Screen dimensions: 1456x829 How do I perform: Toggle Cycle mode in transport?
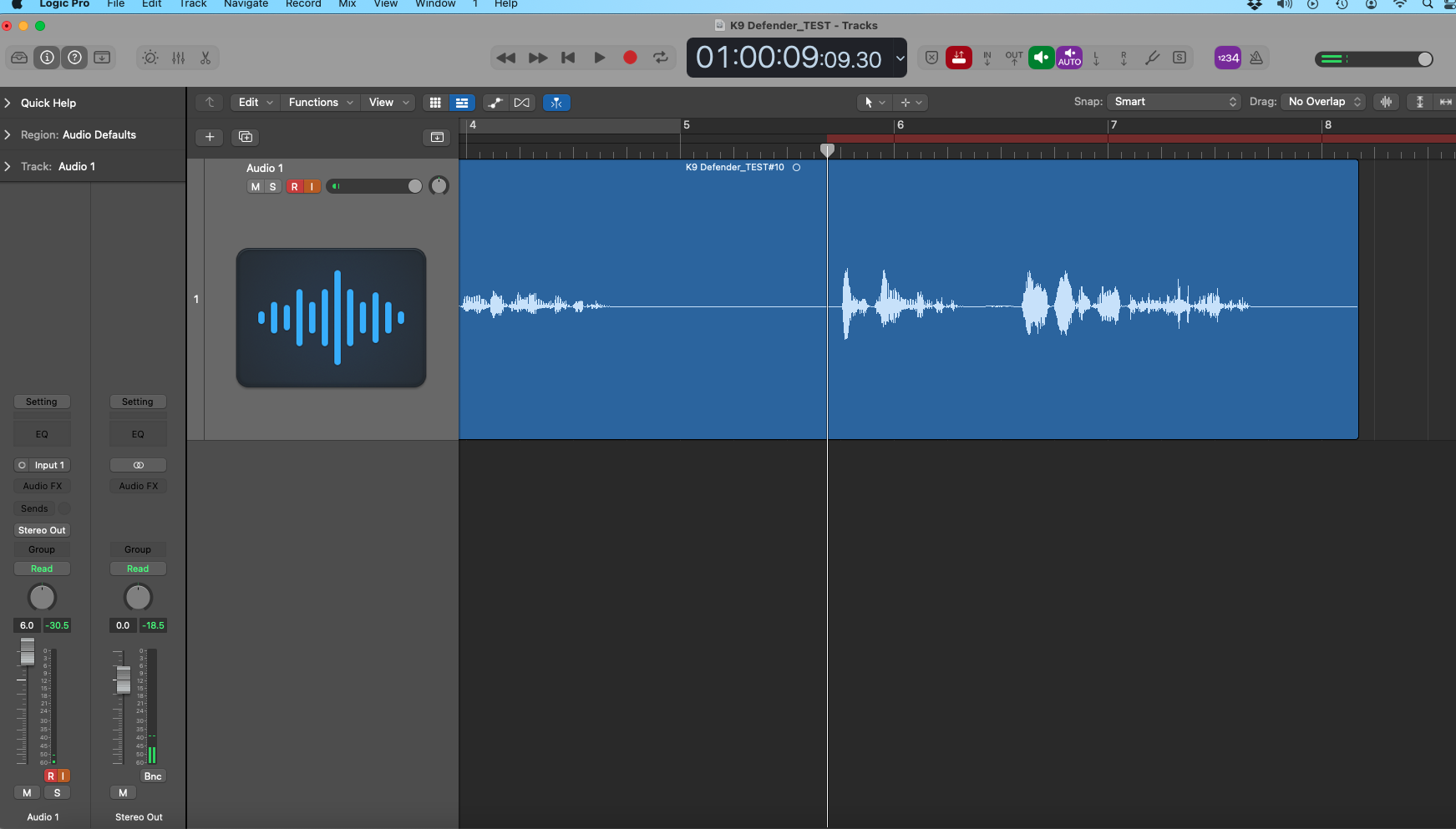(x=661, y=58)
